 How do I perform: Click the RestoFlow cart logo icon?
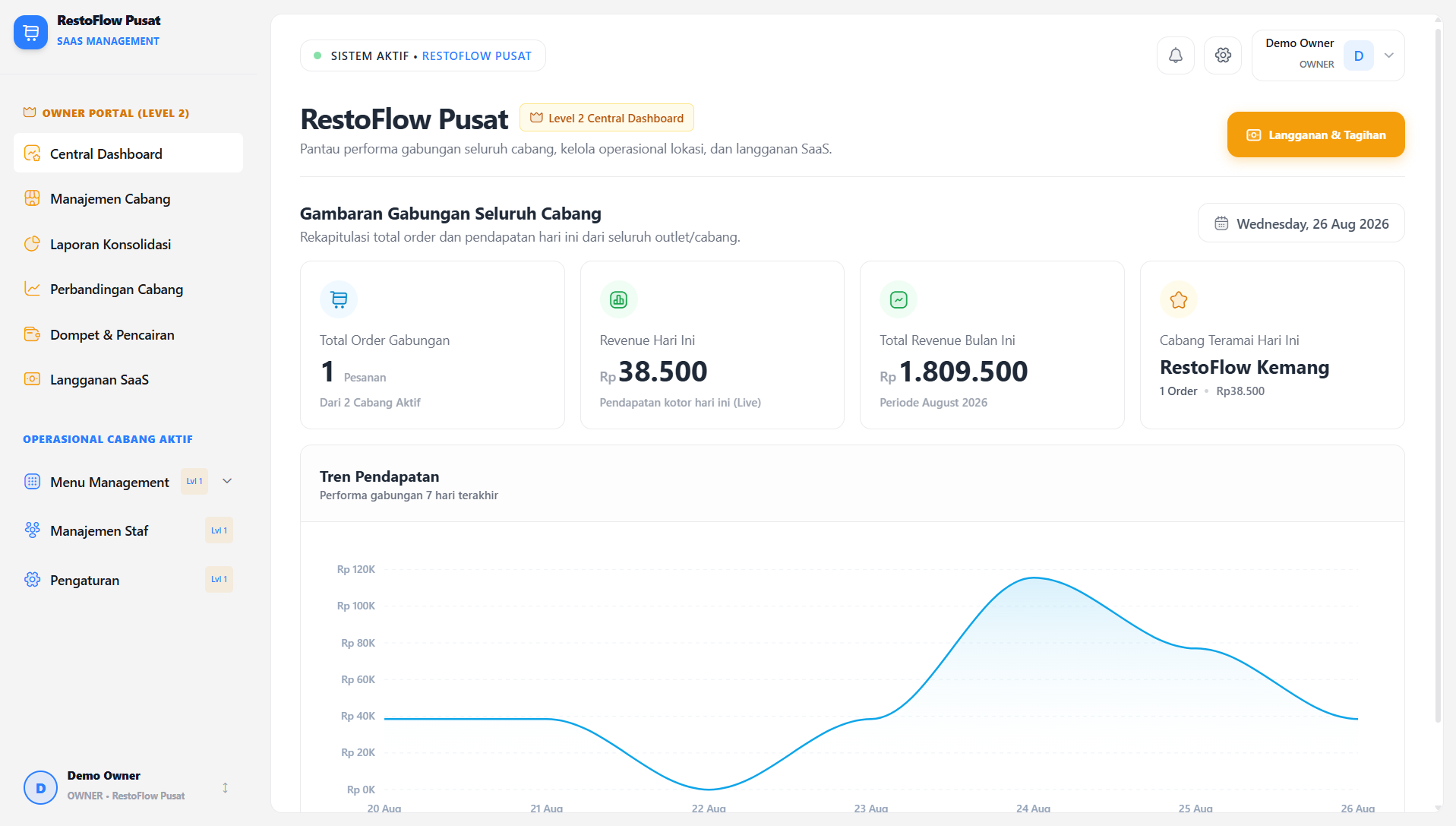click(30, 32)
